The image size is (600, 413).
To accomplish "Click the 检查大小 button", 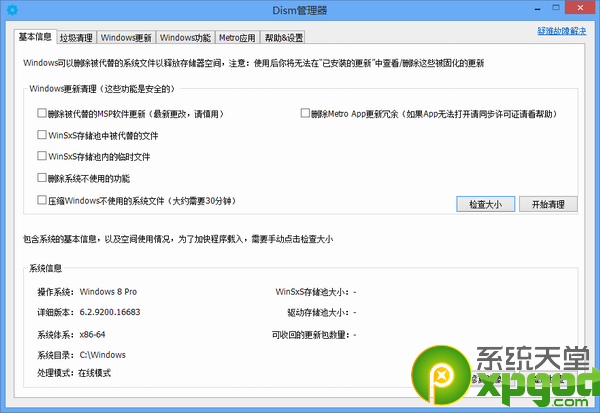I will [485, 204].
